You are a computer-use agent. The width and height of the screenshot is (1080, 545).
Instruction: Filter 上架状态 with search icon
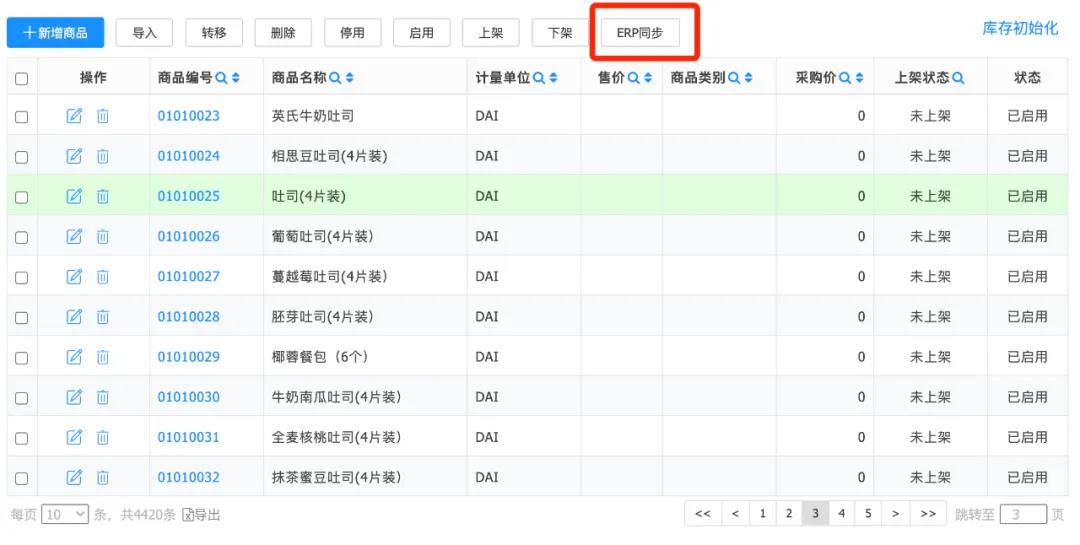[x=957, y=78]
